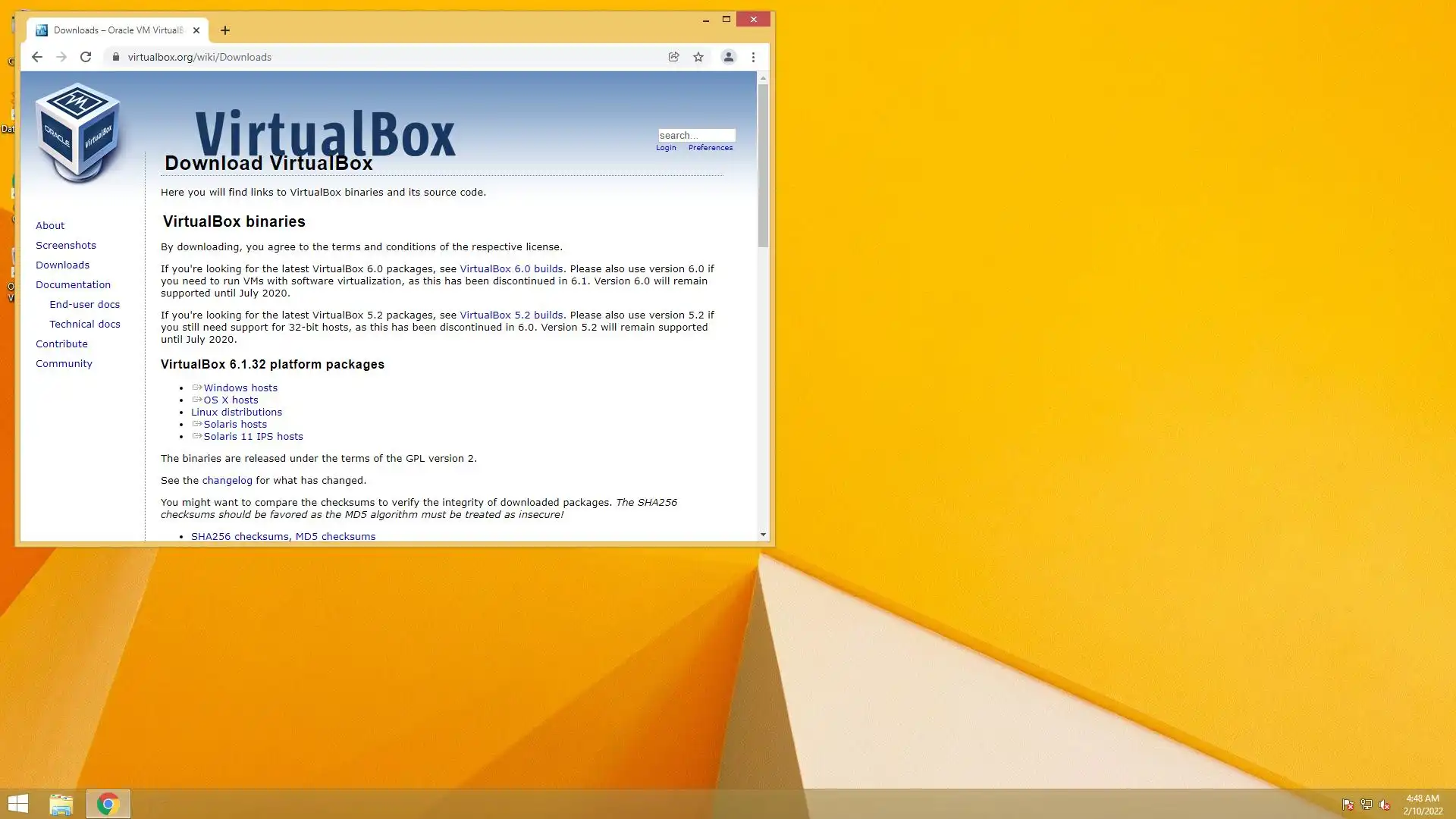The height and width of the screenshot is (819, 1456).
Task: Open the Windows hosts download link
Action: 240,388
